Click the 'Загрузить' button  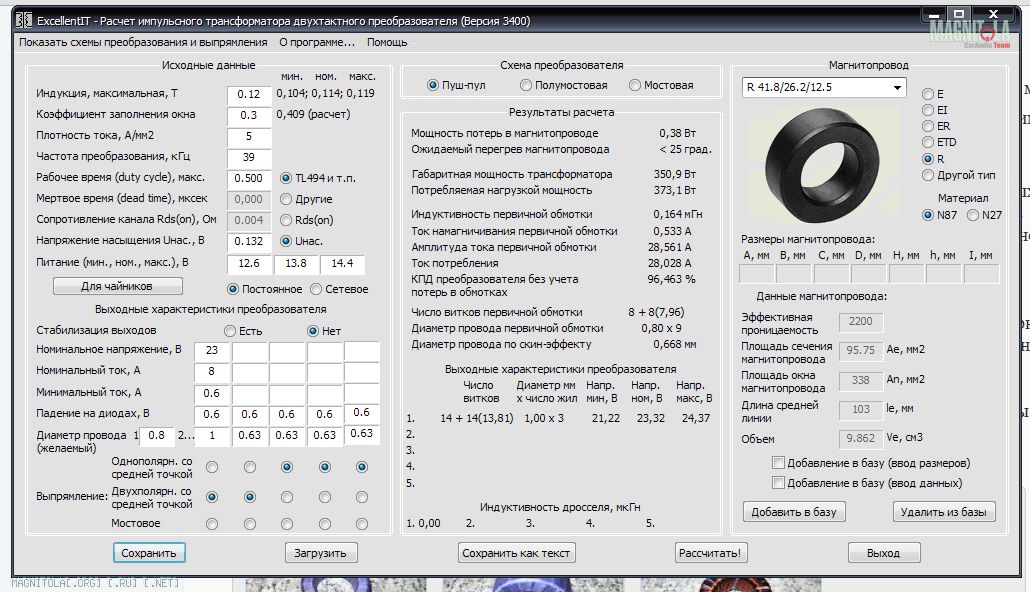click(x=321, y=553)
